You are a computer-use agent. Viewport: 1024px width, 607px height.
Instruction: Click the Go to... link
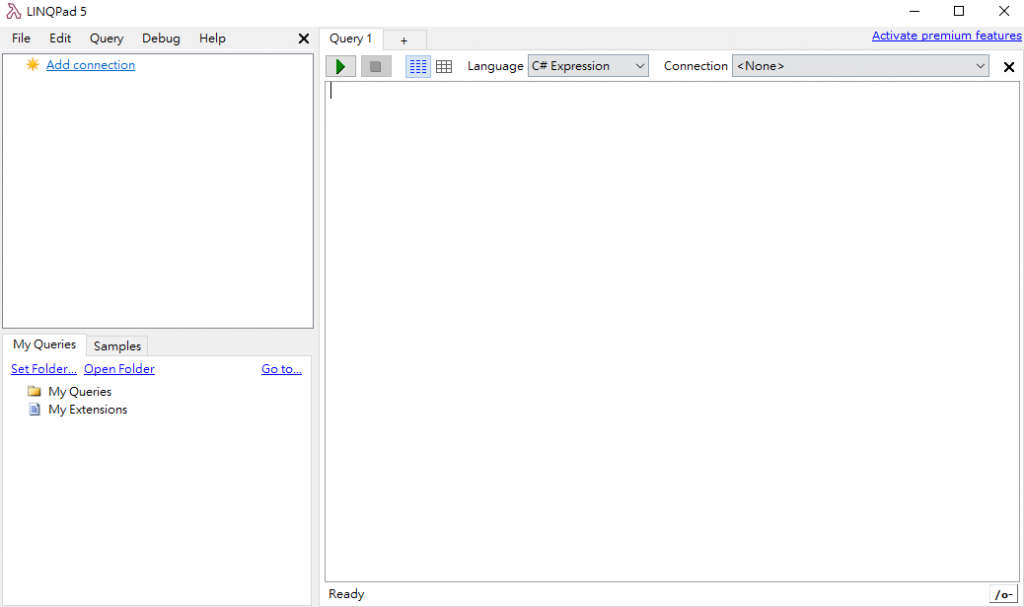click(x=281, y=369)
